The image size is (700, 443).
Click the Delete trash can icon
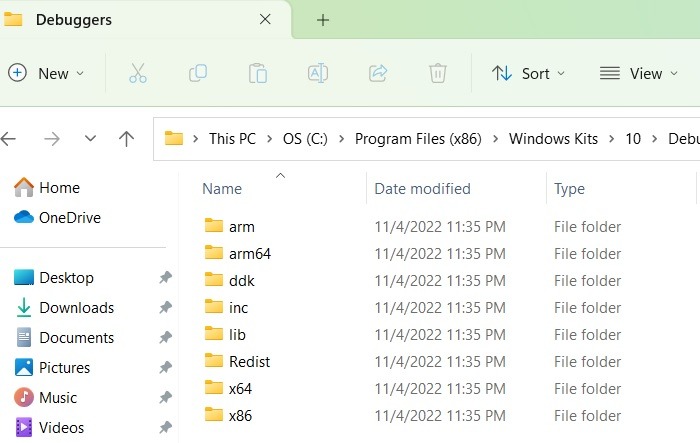tap(438, 73)
